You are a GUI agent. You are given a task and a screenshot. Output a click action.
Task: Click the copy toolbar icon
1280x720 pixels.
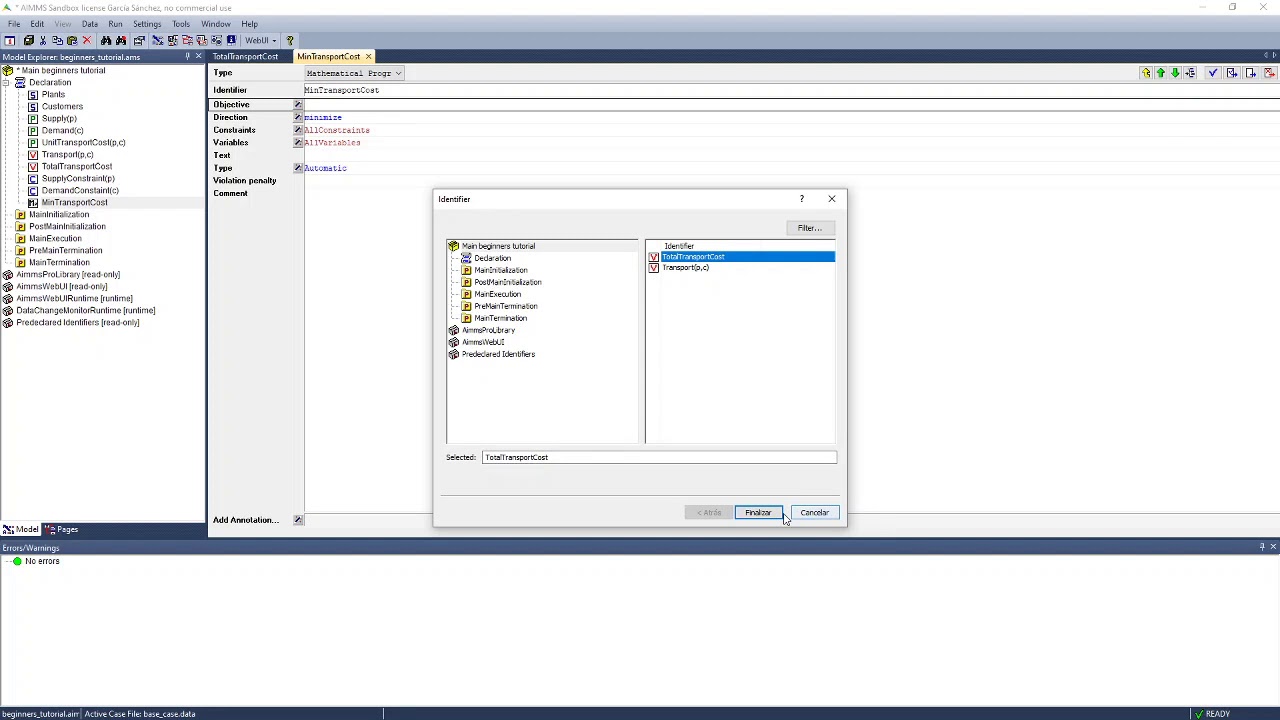(57, 41)
